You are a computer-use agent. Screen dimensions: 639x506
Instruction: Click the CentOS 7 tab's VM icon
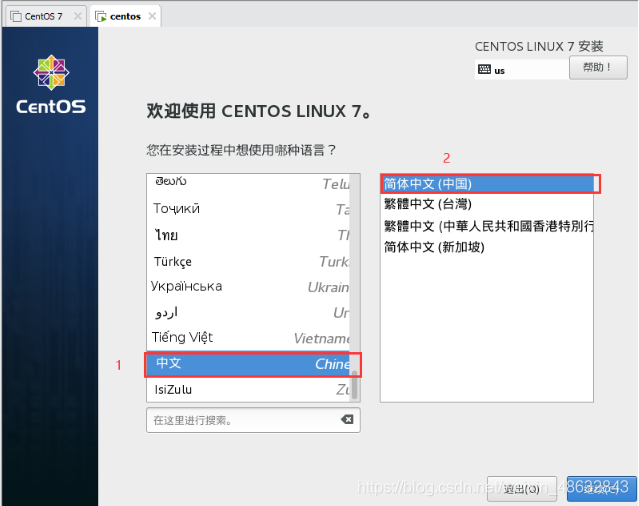(x=16, y=16)
